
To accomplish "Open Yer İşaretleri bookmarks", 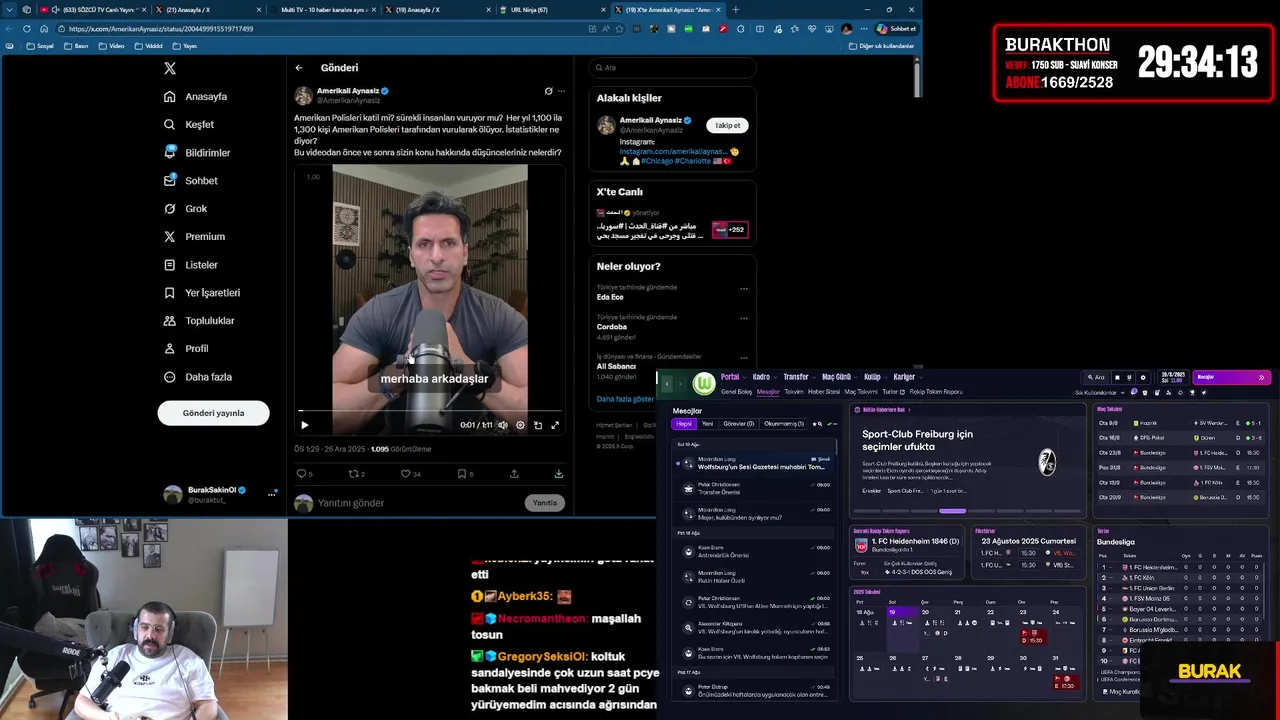I will [201, 293].
